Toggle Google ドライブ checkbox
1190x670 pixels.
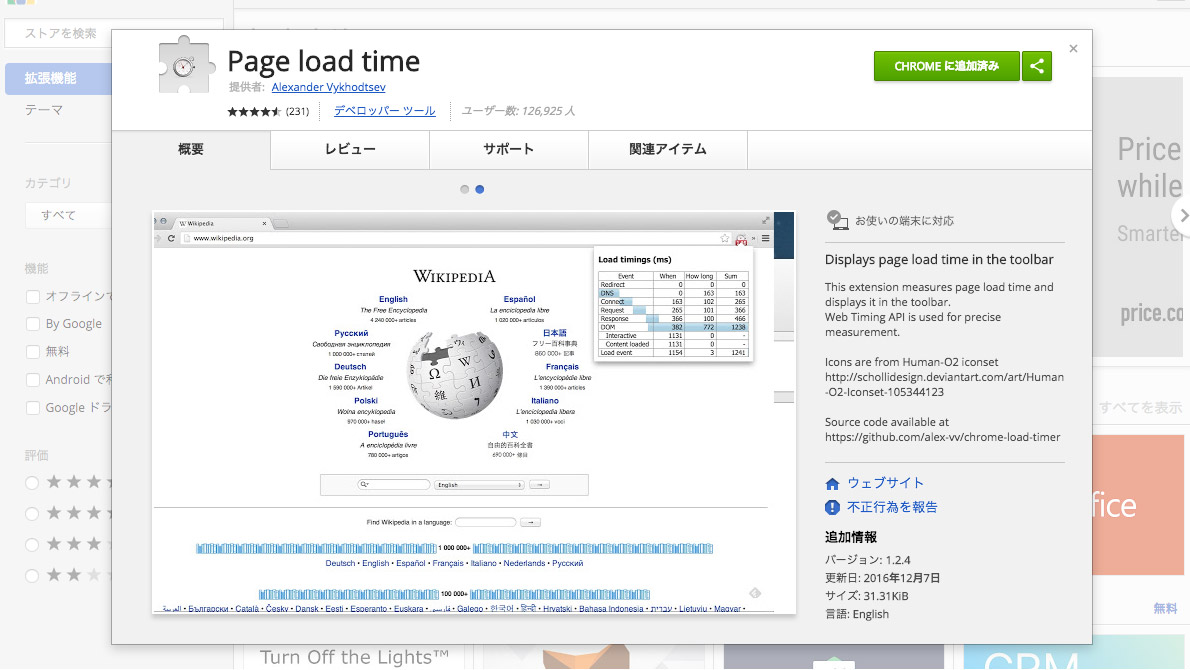[x=33, y=408]
